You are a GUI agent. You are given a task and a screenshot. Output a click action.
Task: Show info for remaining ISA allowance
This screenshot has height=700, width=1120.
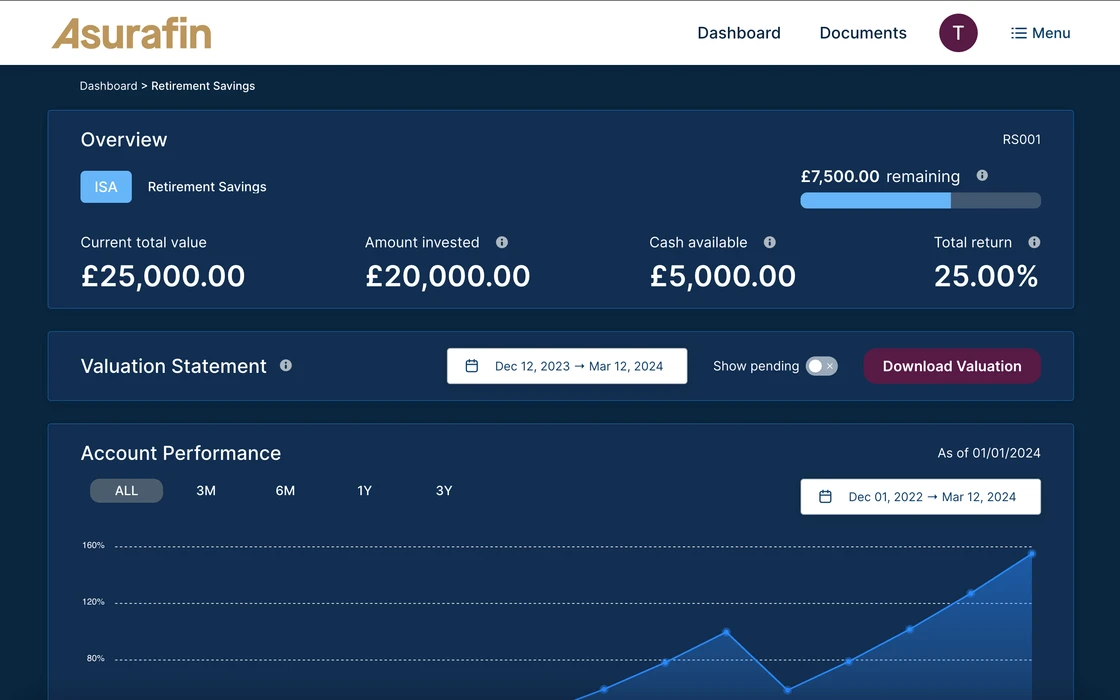[x=982, y=176]
